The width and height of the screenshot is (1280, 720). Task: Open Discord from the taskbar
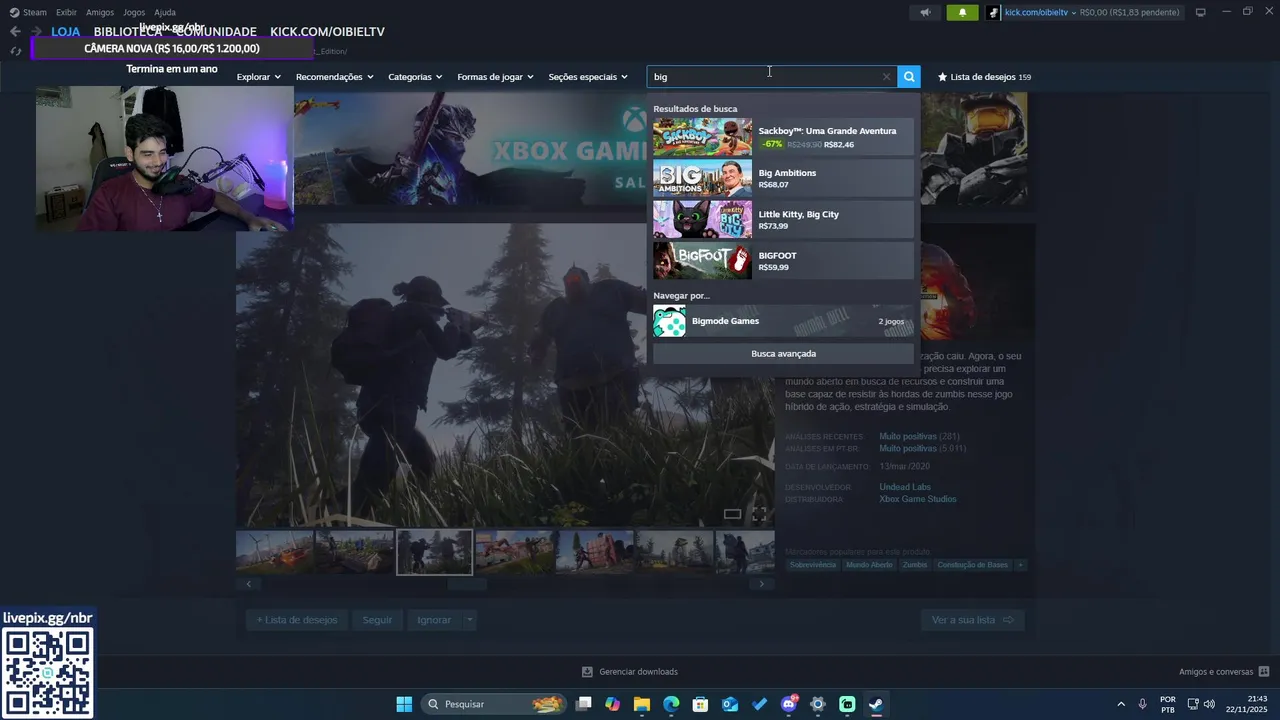789,704
